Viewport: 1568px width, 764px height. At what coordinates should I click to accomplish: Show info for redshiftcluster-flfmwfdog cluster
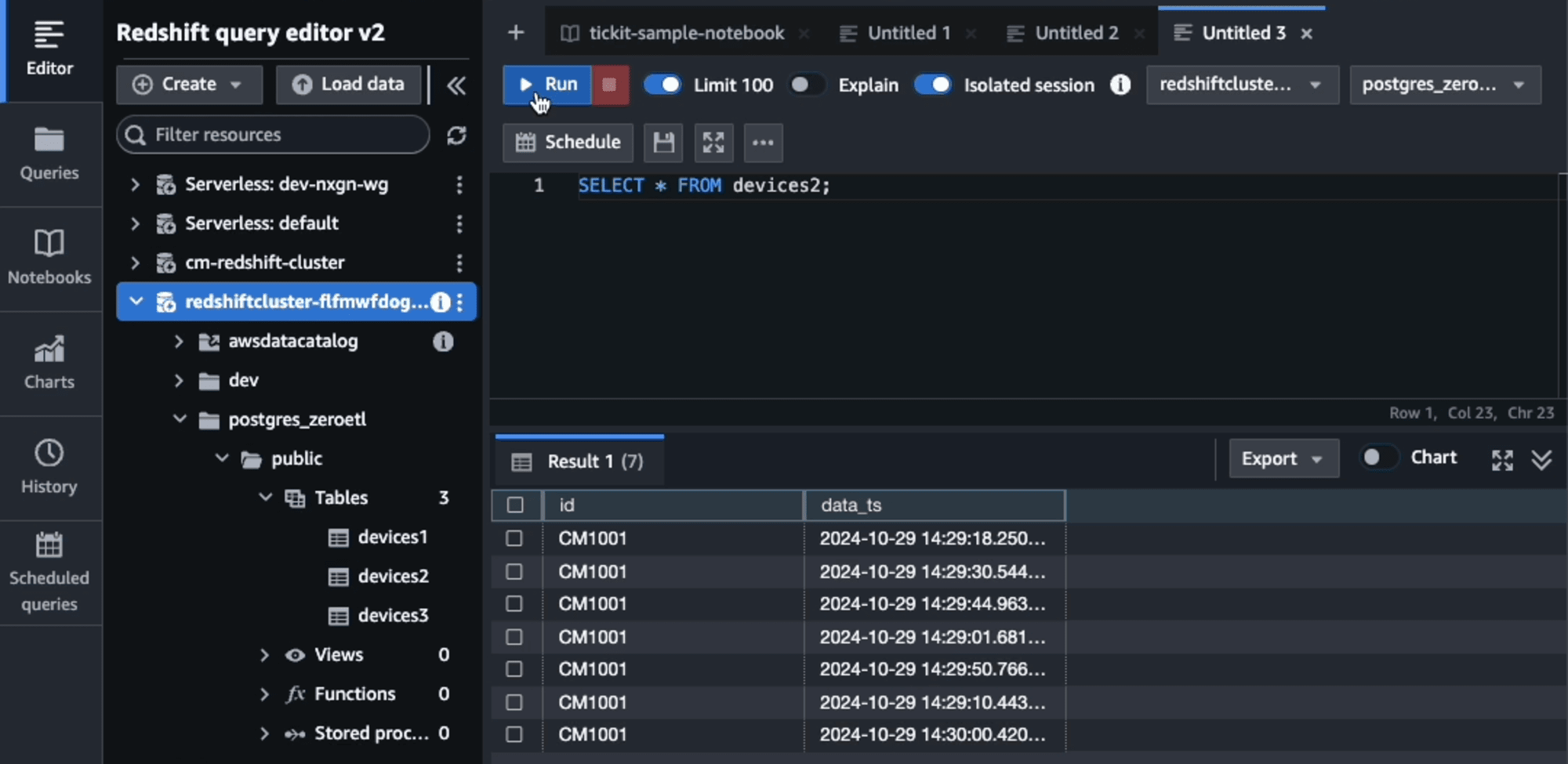441,302
